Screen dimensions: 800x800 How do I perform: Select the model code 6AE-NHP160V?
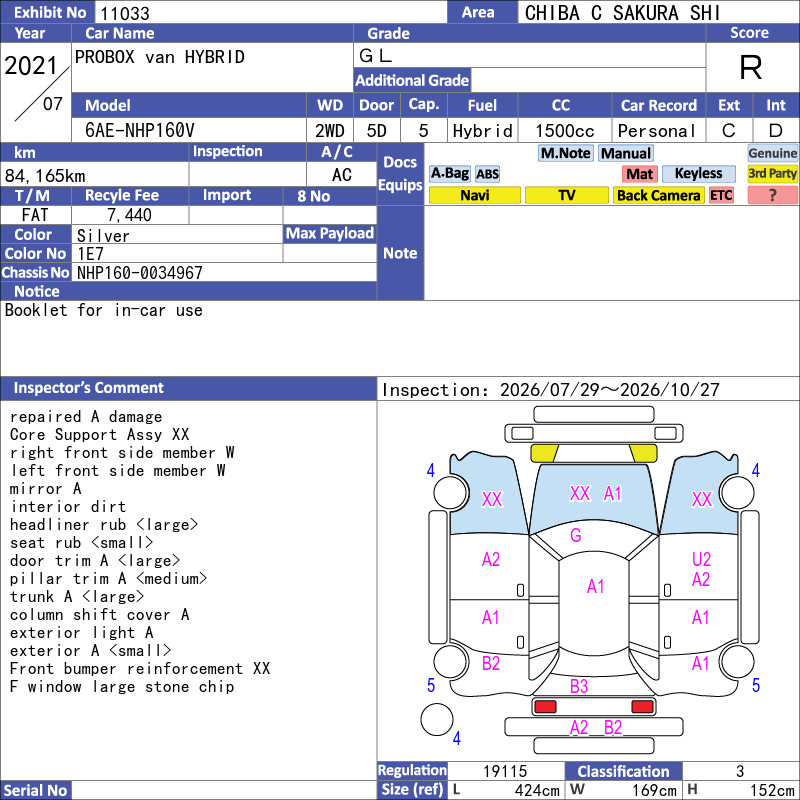pos(139,131)
